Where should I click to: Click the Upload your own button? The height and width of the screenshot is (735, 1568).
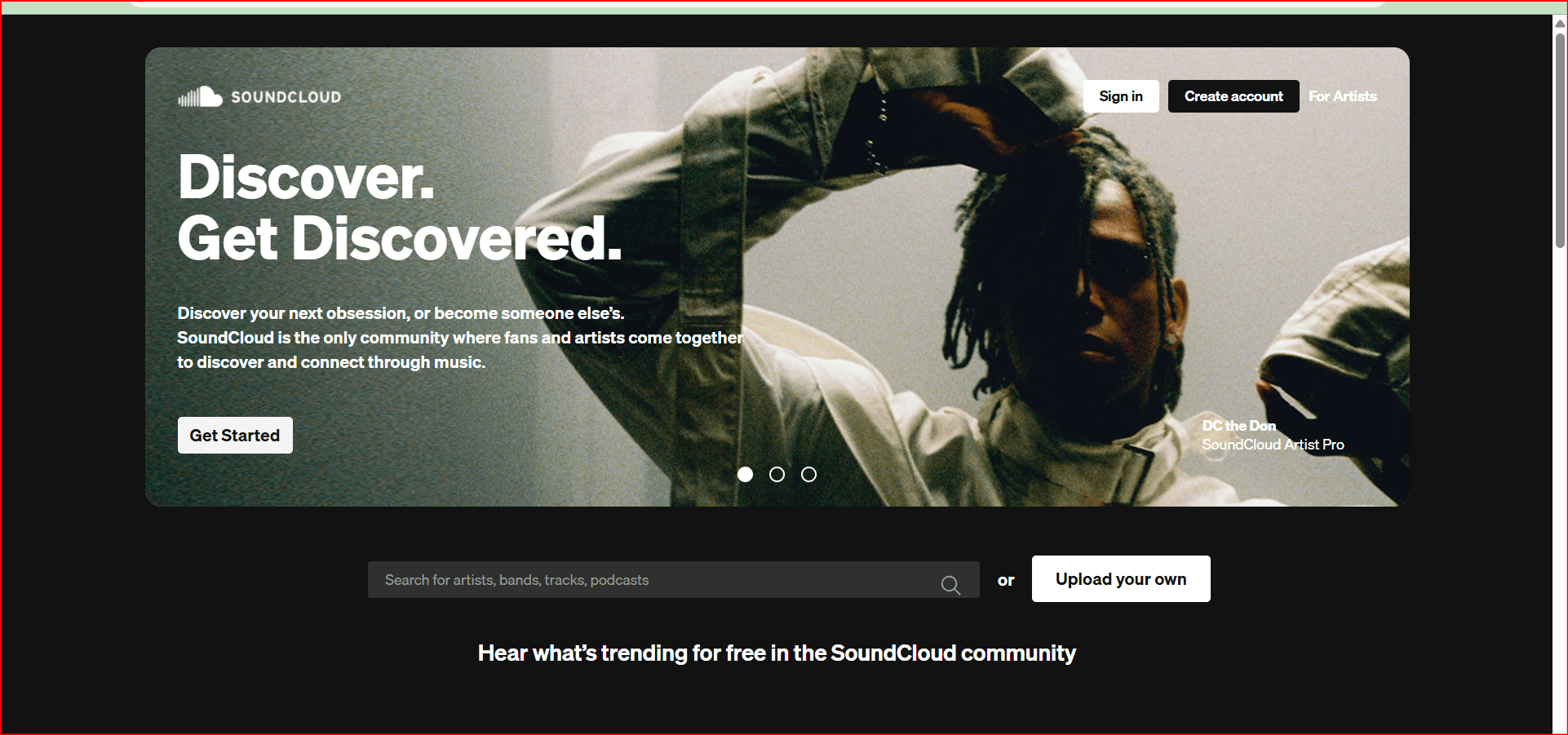(x=1121, y=579)
